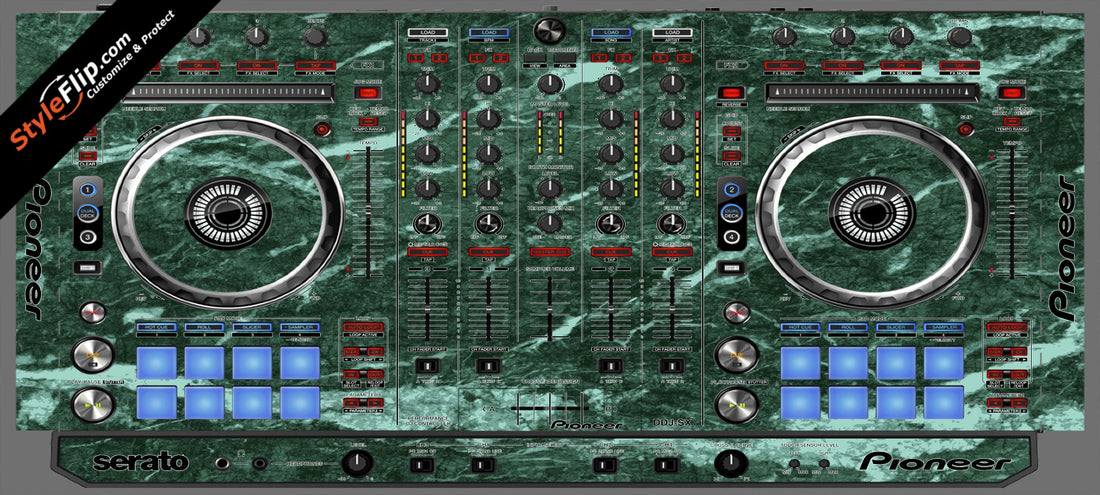This screenshot has height=495, width=1100.
Task: Click the right deck FX TAP button
Action: (x=959, y=65)
